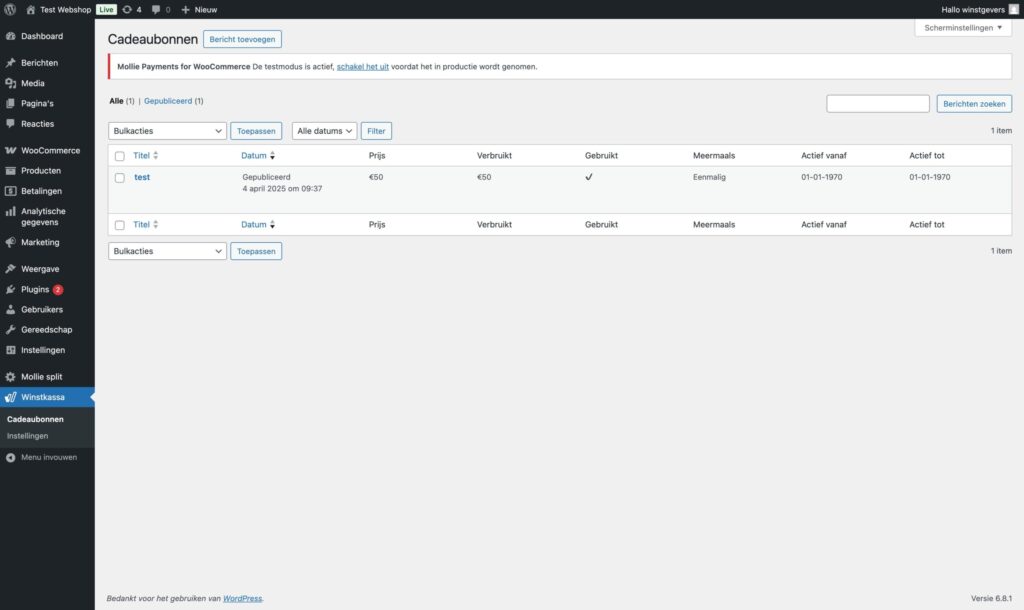
Task: Click the Menu invouwen collapse arrow icon
Action: pyautogui.click(x=10, y=458)
